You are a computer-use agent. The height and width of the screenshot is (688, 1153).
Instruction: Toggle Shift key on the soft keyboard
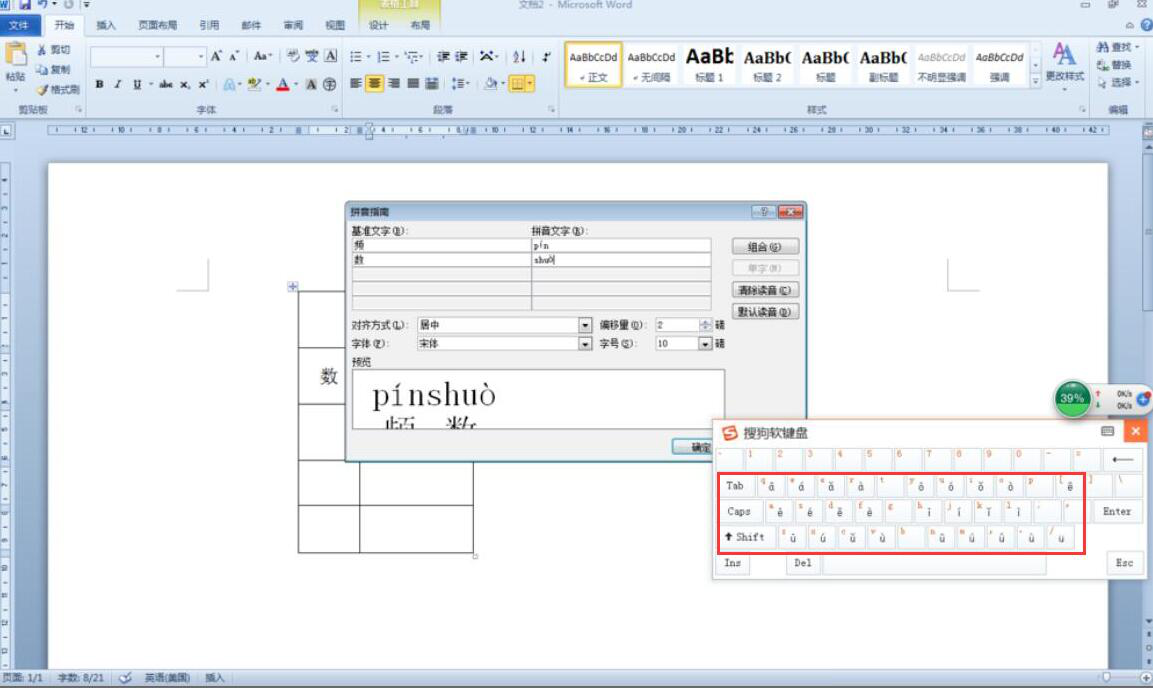744,537
